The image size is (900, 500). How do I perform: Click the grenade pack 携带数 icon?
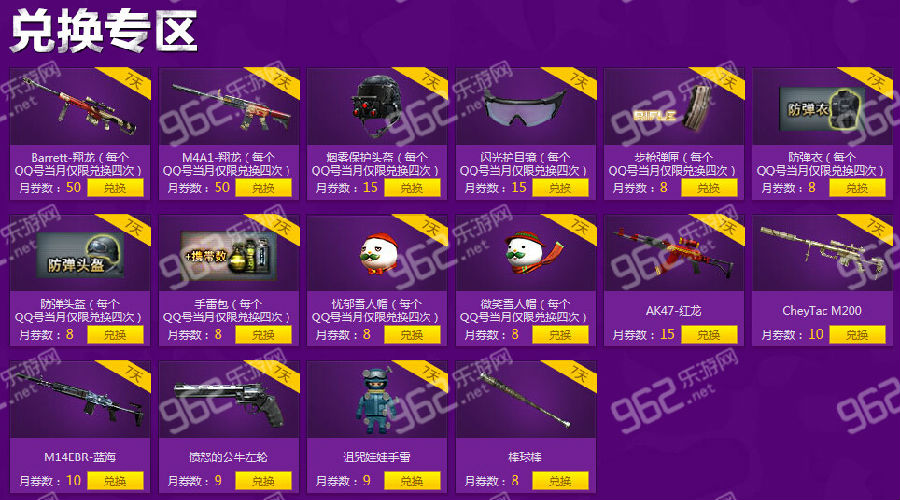(x=228, y=256)
